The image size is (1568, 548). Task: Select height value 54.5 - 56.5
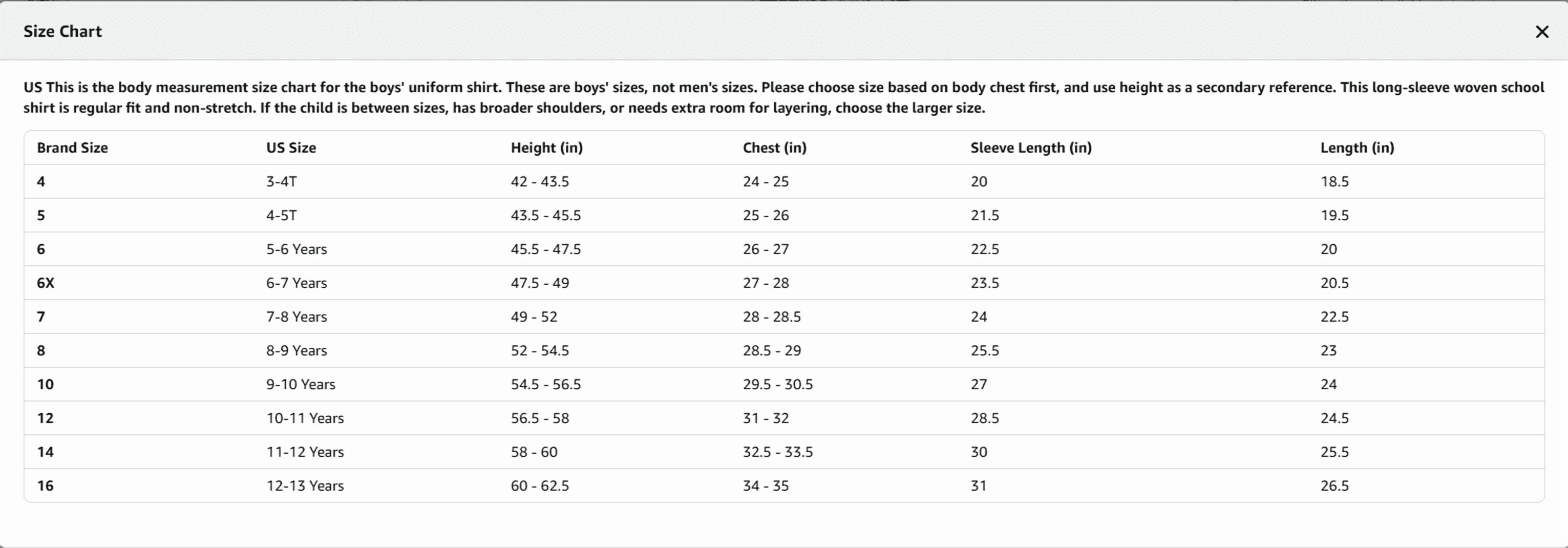pos(545,384)
